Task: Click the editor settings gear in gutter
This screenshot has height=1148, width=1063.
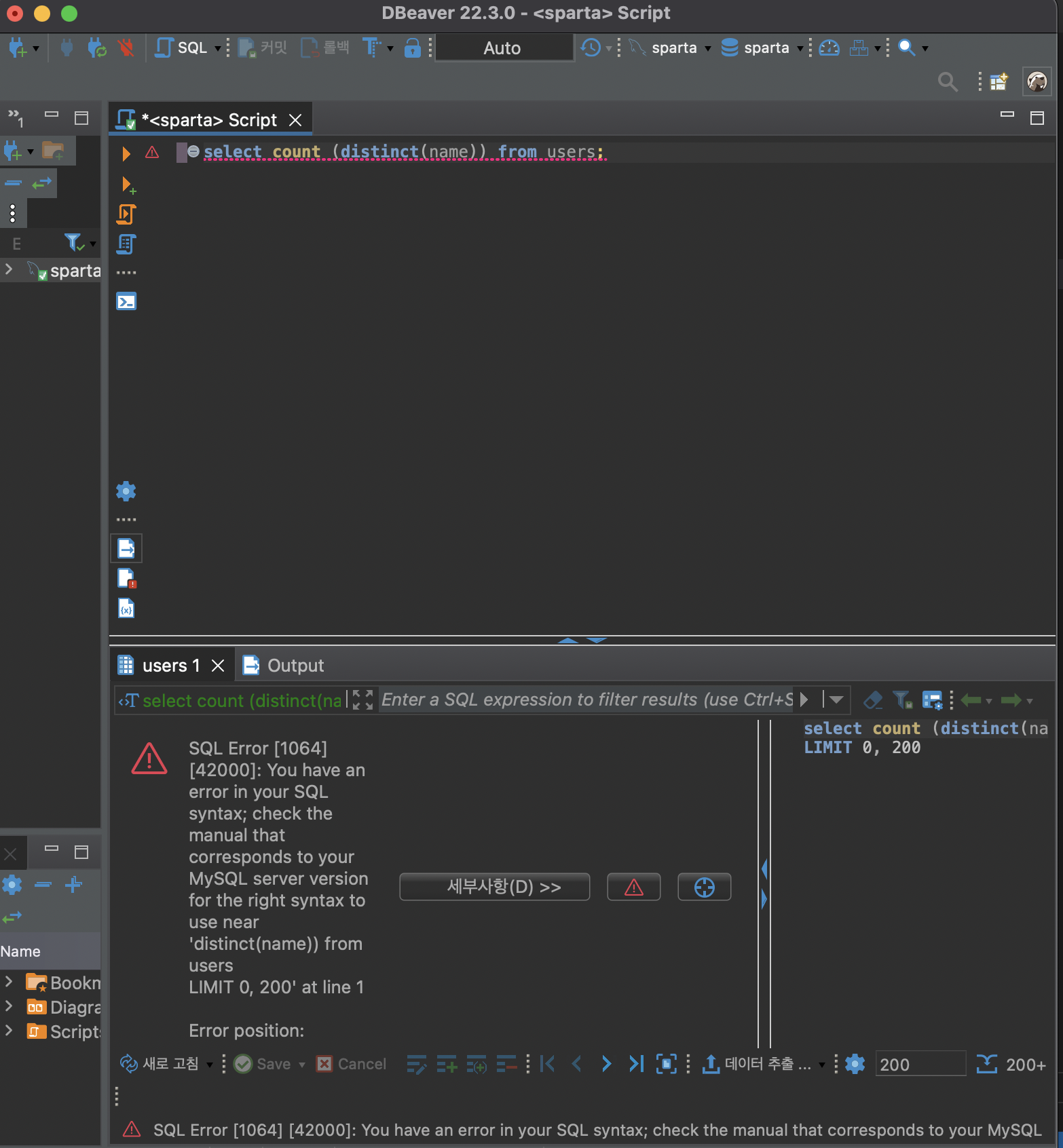Action: pos(126,491)
